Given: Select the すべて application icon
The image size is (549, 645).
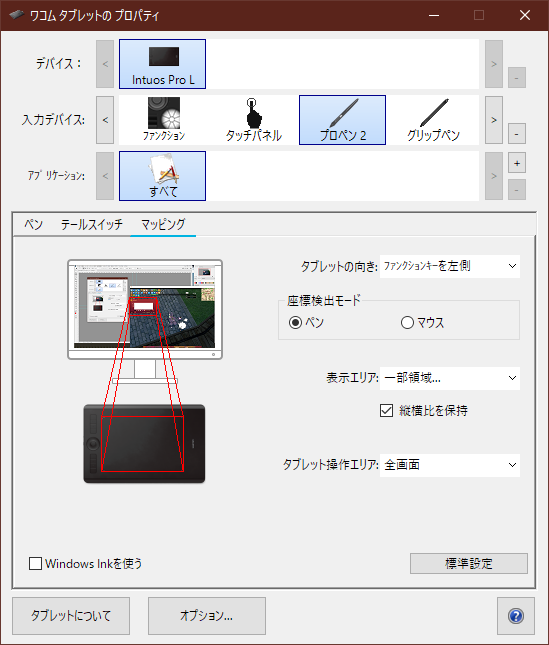Looking at the screenshot, I should point(162,176).
